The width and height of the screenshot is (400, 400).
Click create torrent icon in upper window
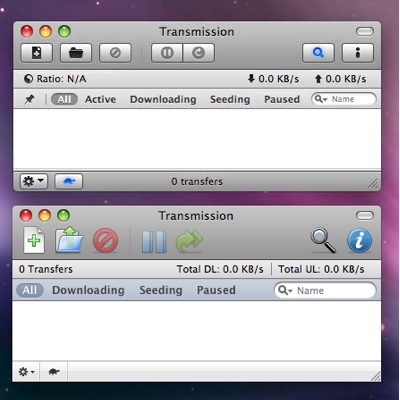pyautogui.click(x=37, y=53)
